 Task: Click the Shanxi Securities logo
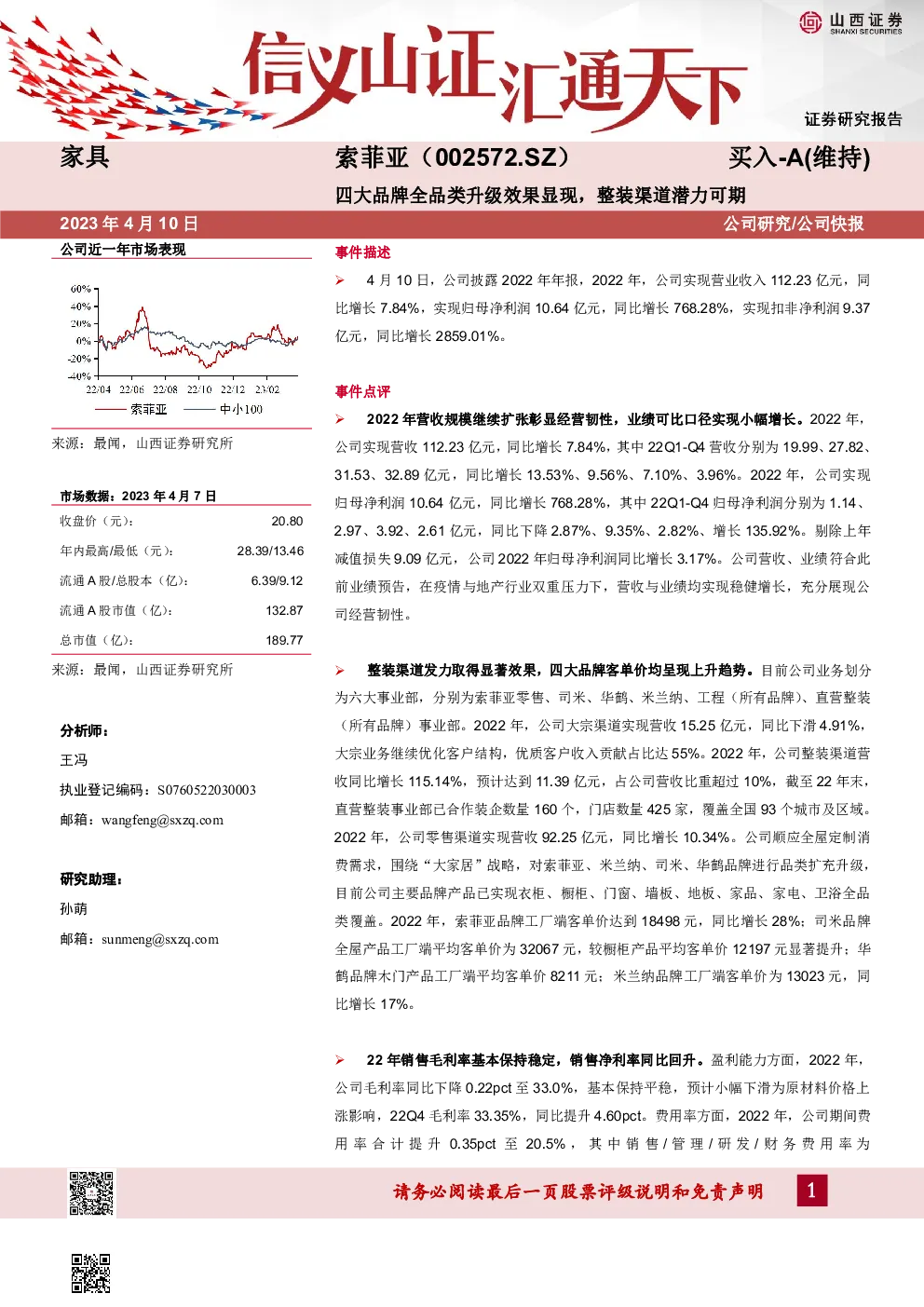coord(850,22)
